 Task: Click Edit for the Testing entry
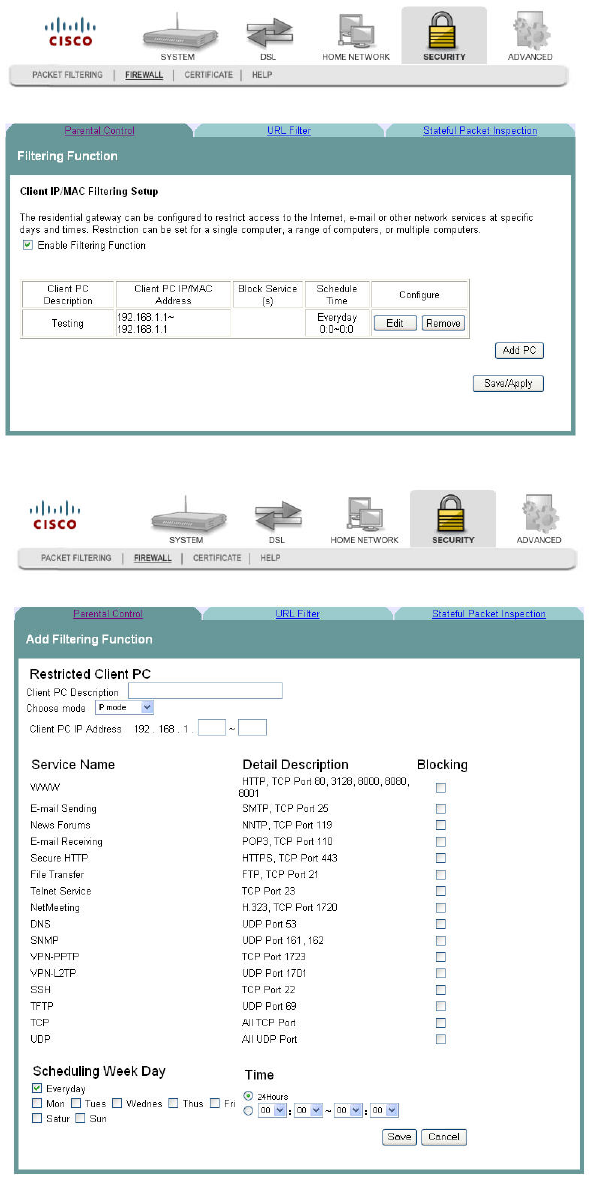[396, 323]
